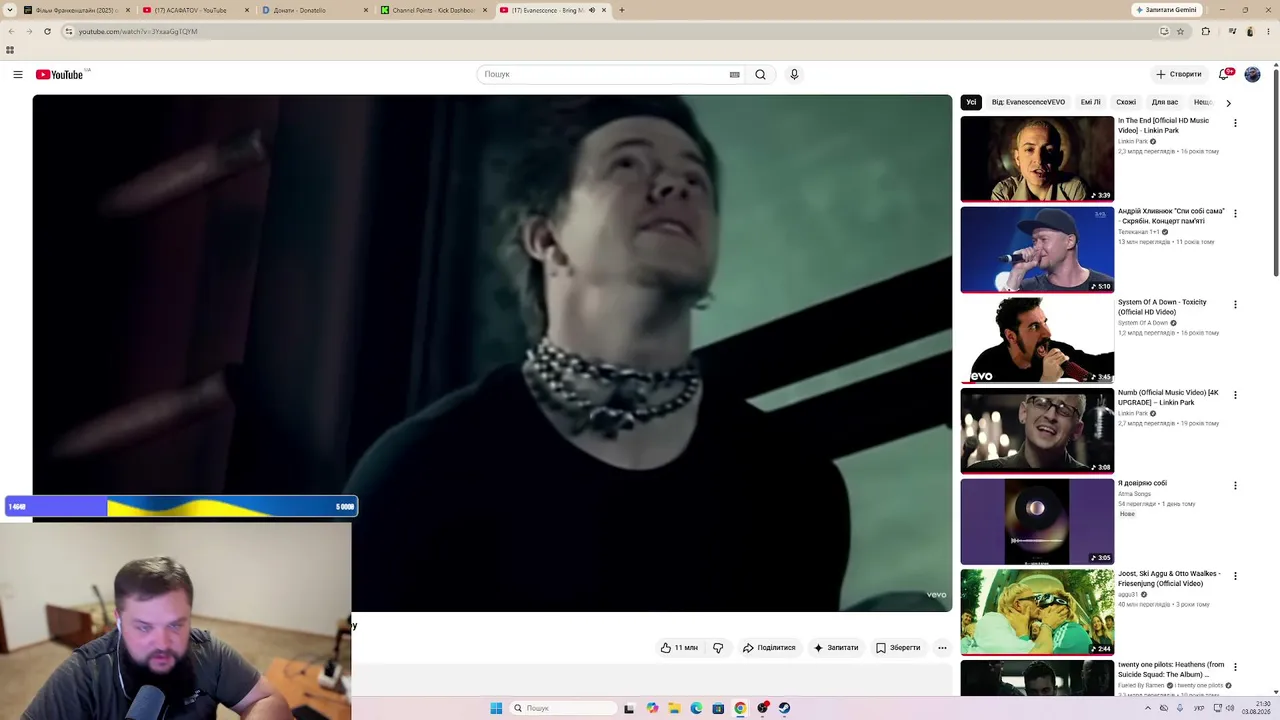
Task: Open the Chrome apps grid shortcut
Action: coord(10,50)
